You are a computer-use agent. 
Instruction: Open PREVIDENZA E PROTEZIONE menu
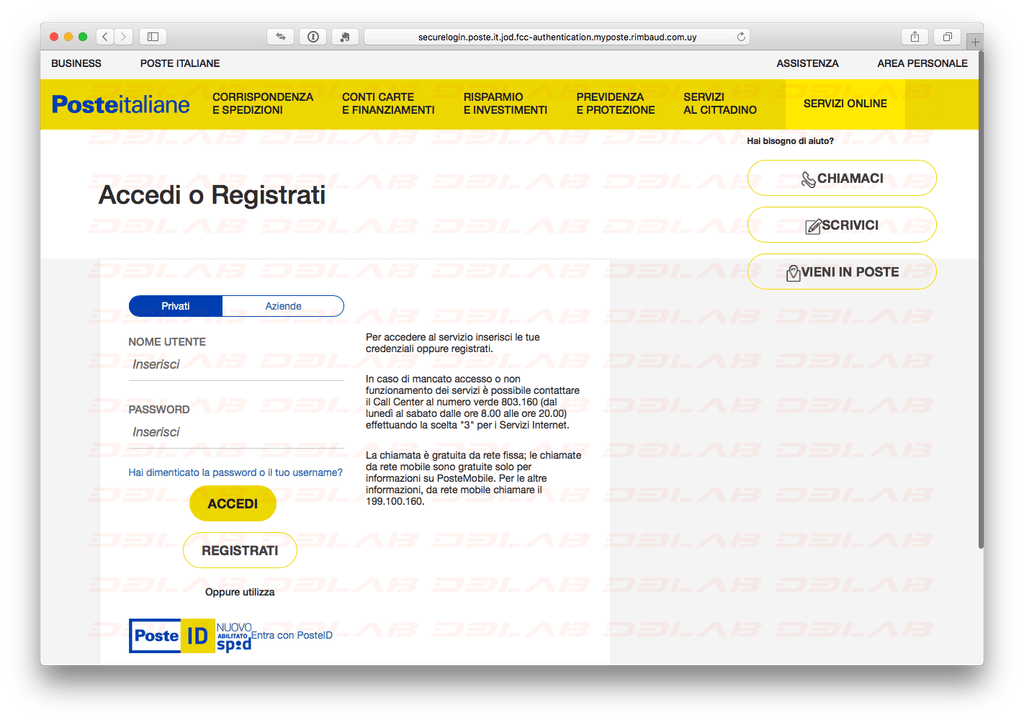tap(614, 104)
